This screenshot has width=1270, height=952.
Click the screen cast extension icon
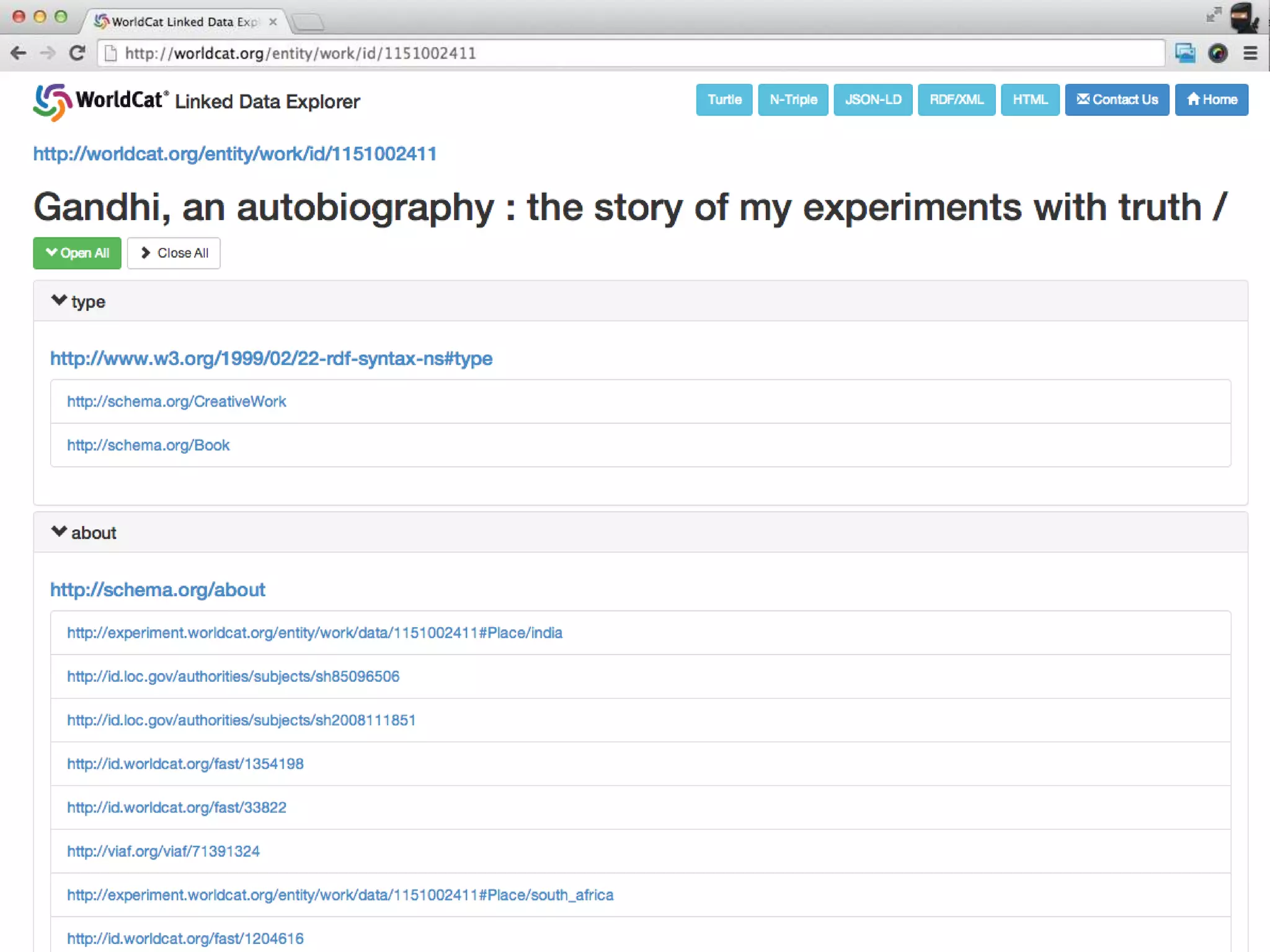tap(1185, 53)
